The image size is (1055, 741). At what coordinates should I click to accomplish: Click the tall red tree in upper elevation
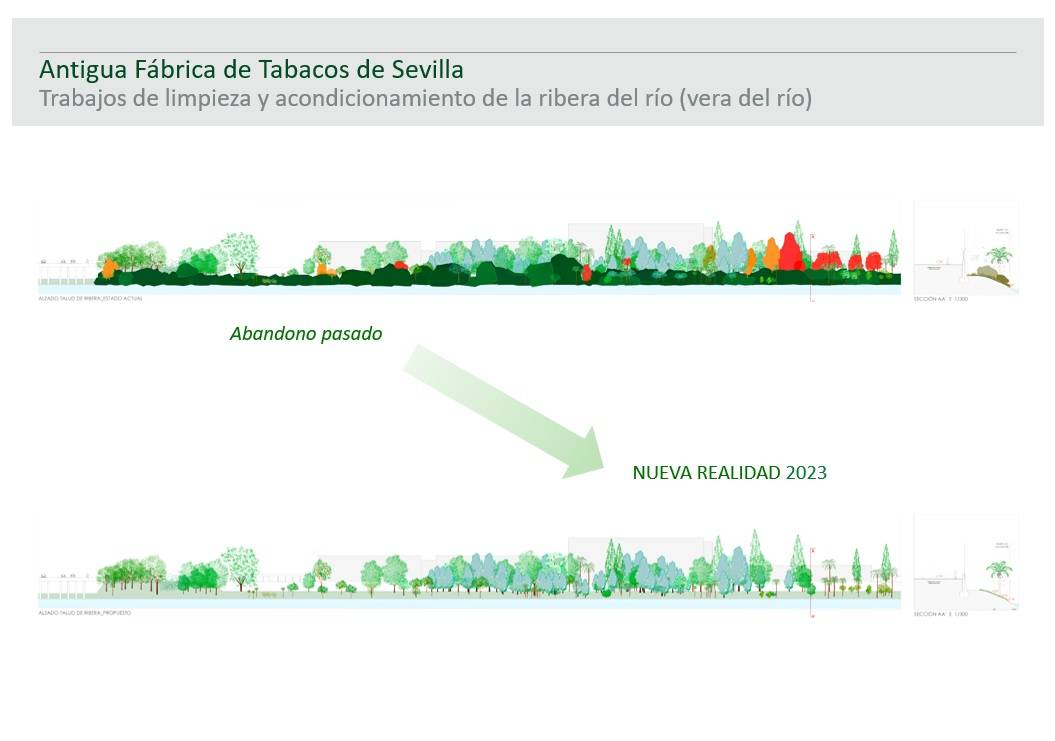coord(792,252)
